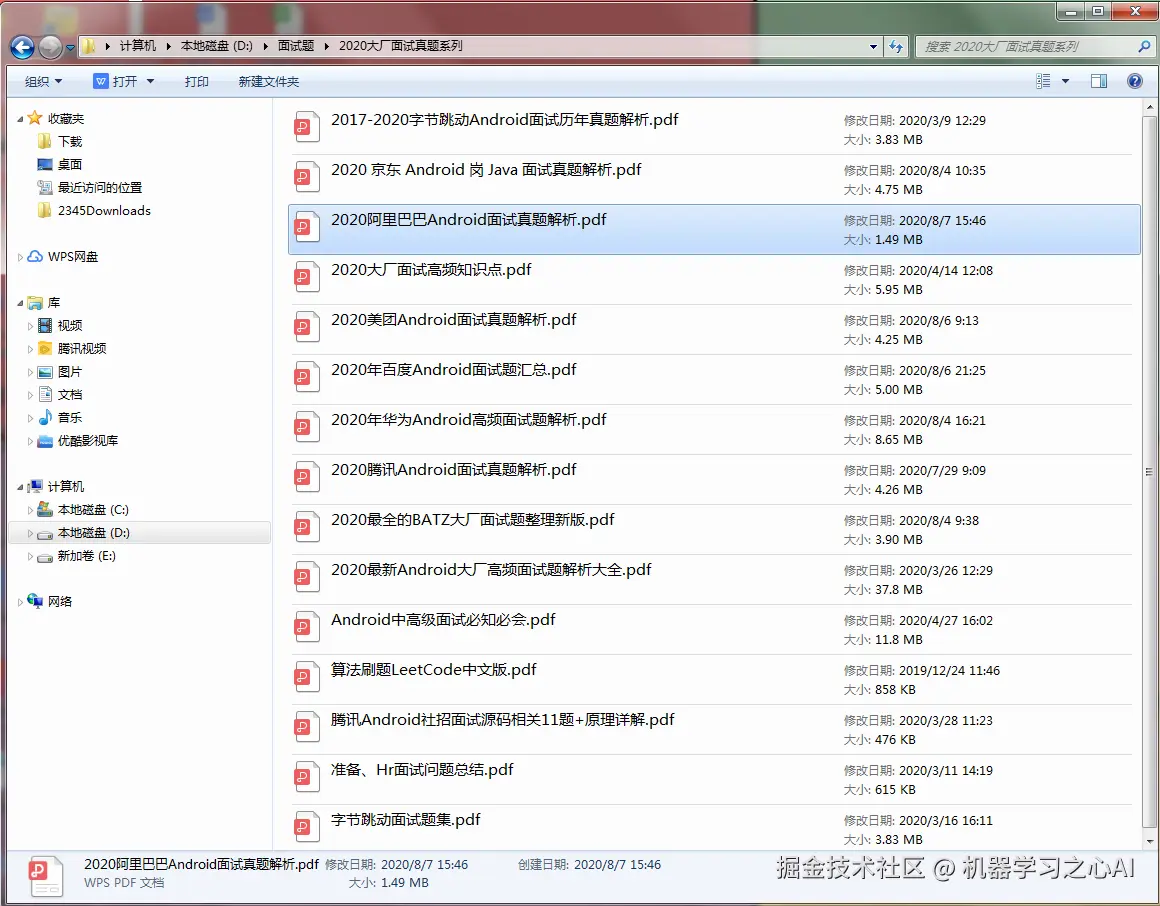Select 本地磁盘 (D:) in navigation tree

coord(93,533)
